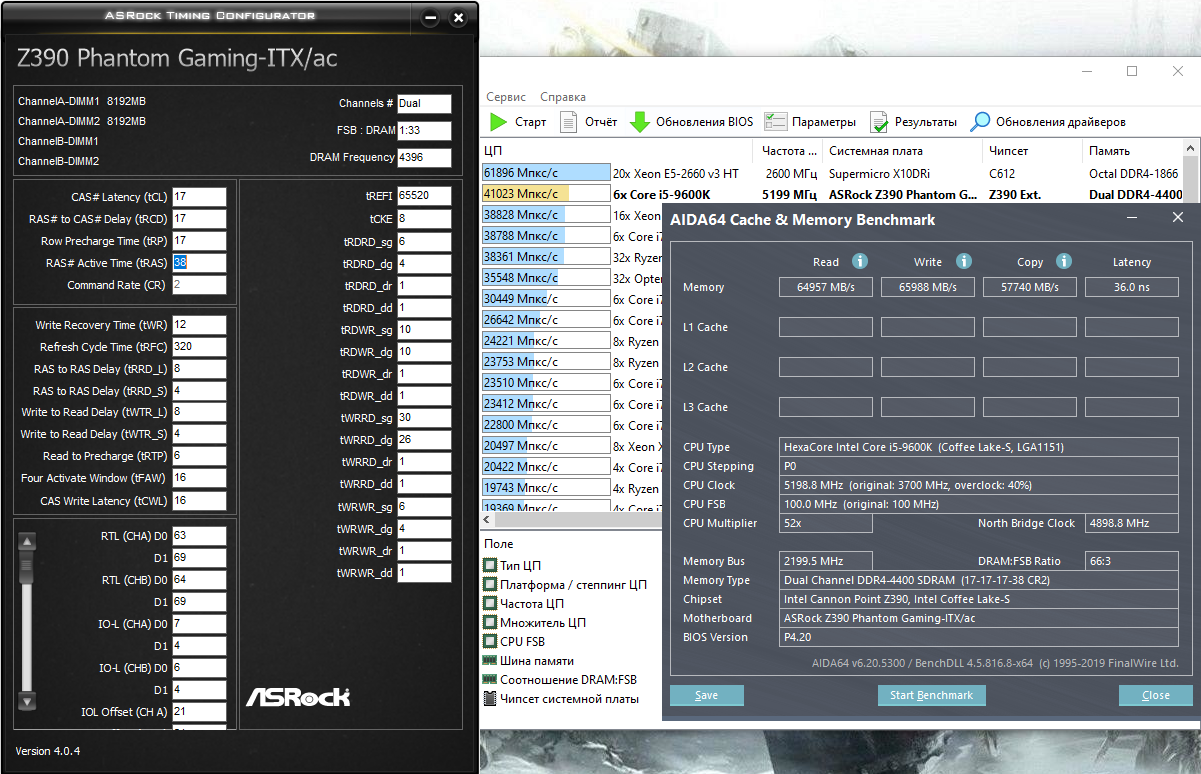Click the Memory Write result 65988 MB/s

point(928,287)
